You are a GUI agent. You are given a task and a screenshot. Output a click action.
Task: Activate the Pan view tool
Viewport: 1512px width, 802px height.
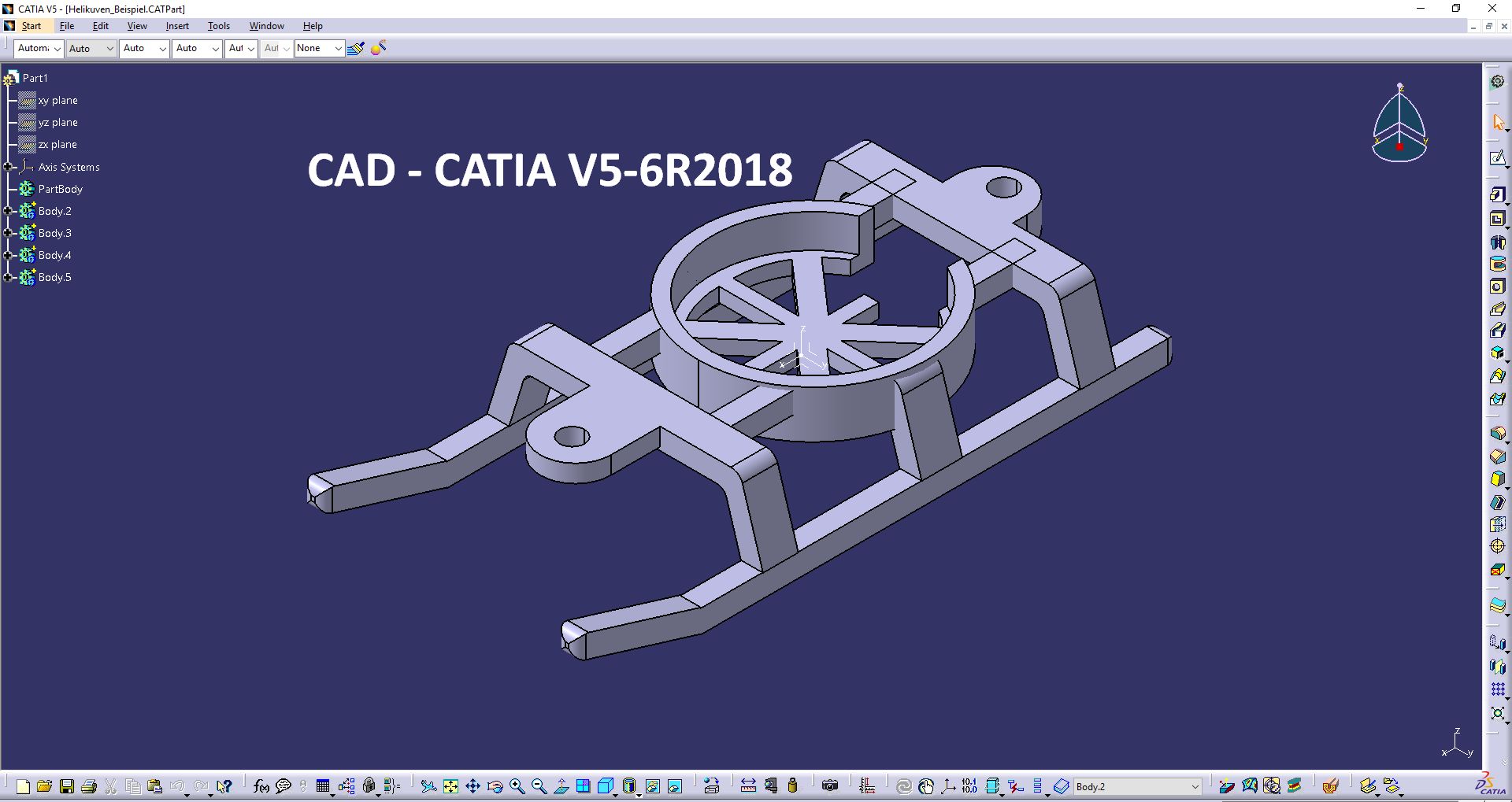coord(472,786)
